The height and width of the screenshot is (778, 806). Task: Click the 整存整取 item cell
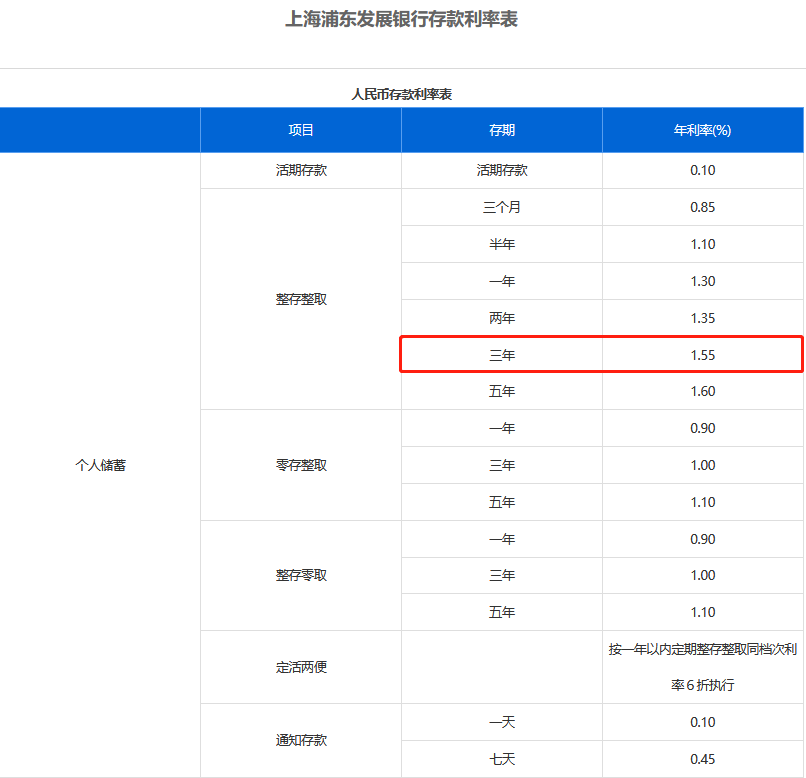click(301, 299)
